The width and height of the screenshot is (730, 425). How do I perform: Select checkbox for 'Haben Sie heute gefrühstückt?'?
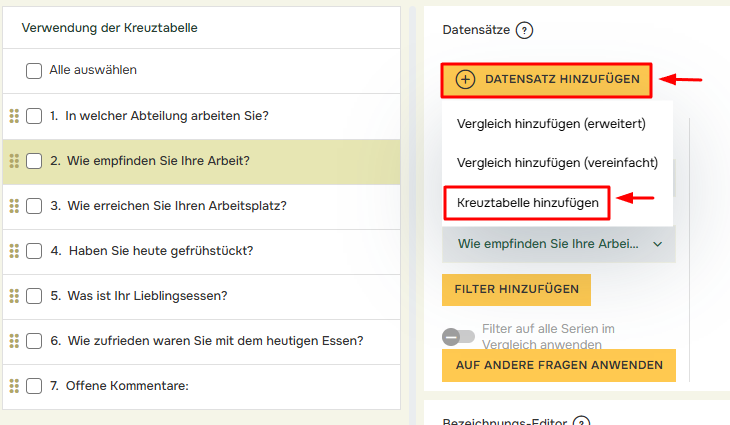(x=34, y=251)
